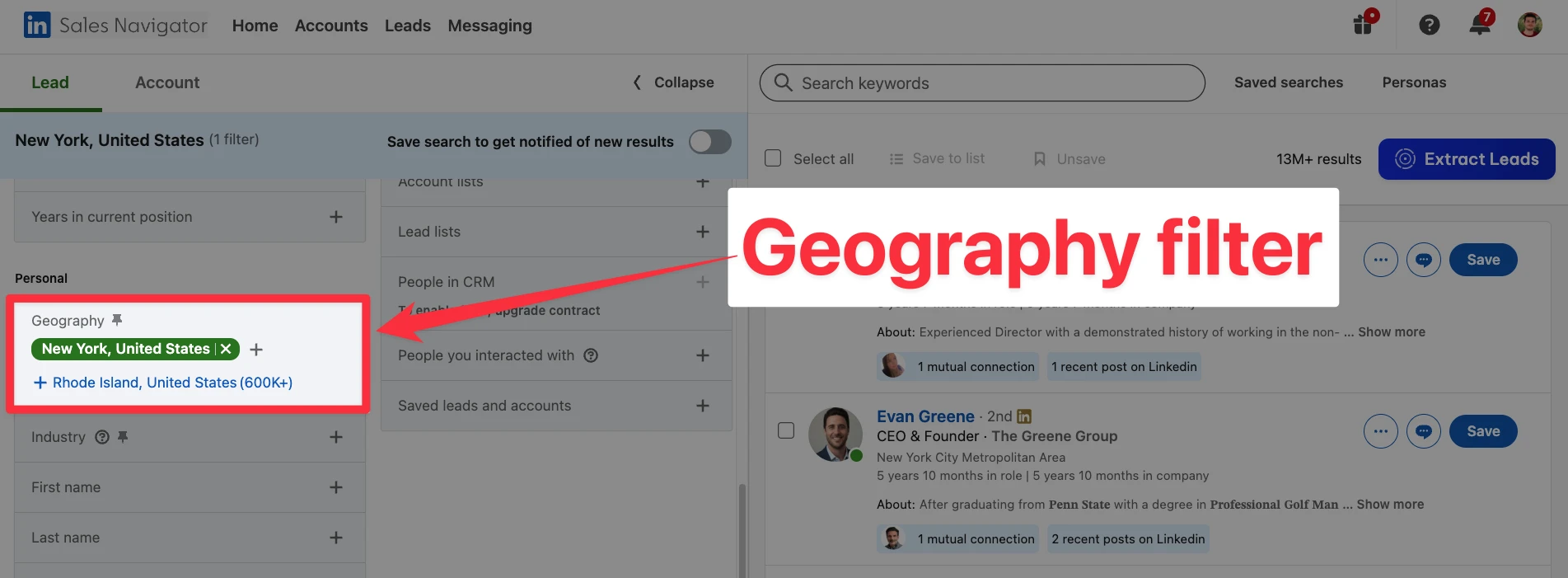Message Evan Greene via chat icon
This screenshot has height=578, width=1568.
(1424, 431)
